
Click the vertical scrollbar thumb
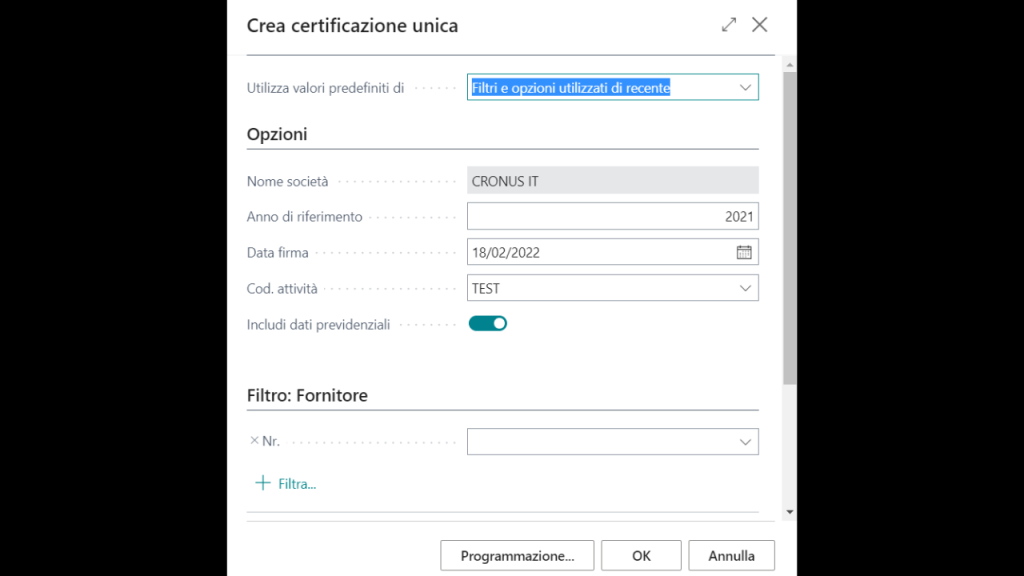pyautogui.click(x=790, y=228)
